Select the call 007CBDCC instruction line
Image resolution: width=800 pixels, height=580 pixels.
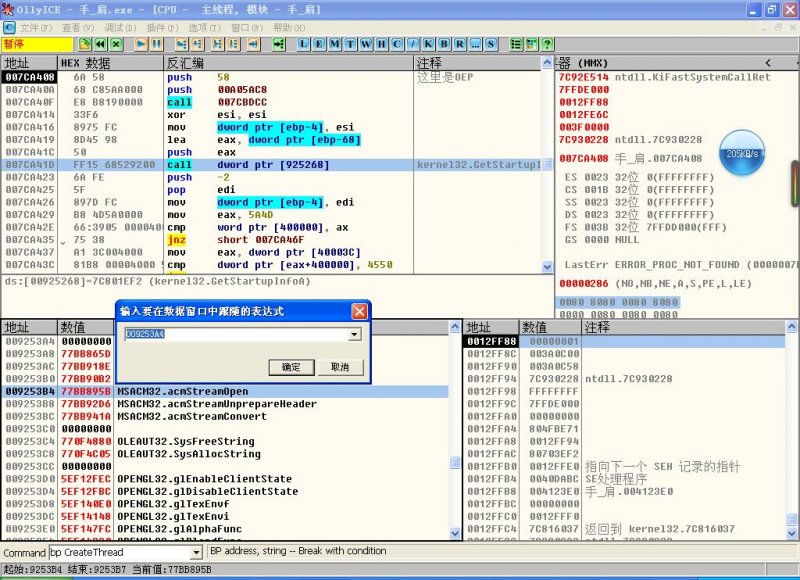coord(270,102)
